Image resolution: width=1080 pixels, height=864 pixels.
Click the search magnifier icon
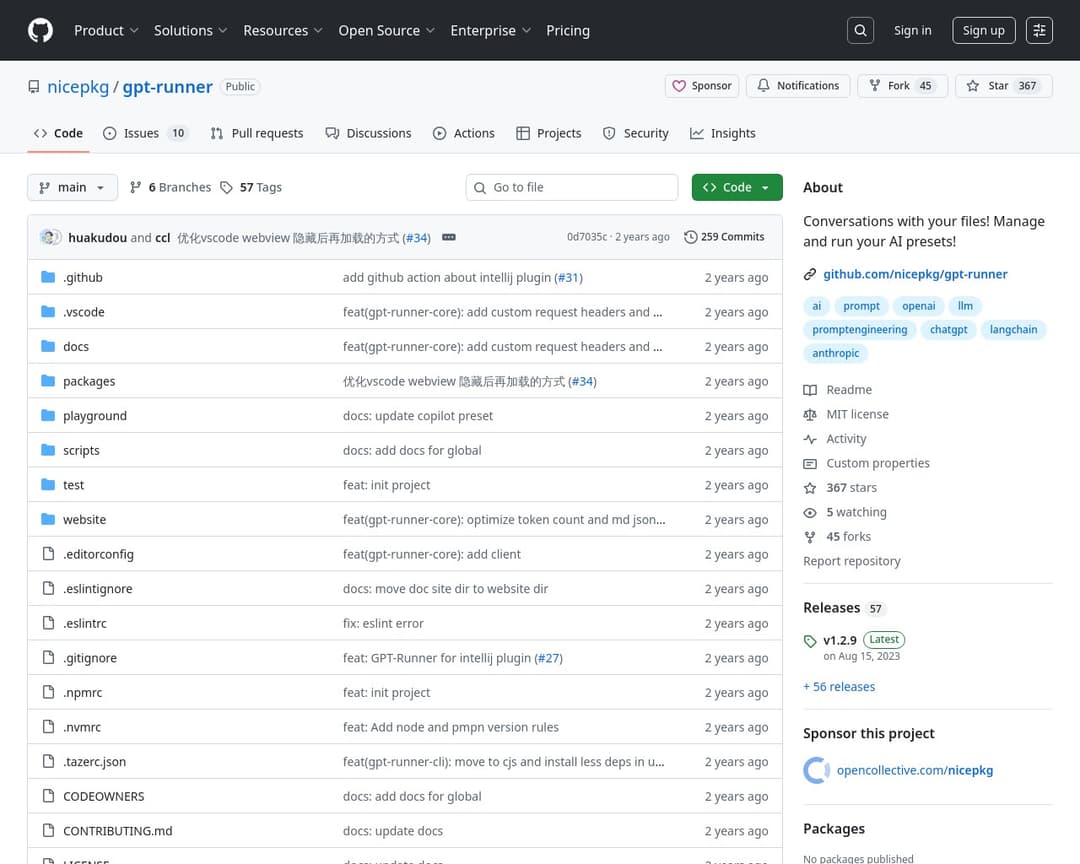tap(860, 30)
